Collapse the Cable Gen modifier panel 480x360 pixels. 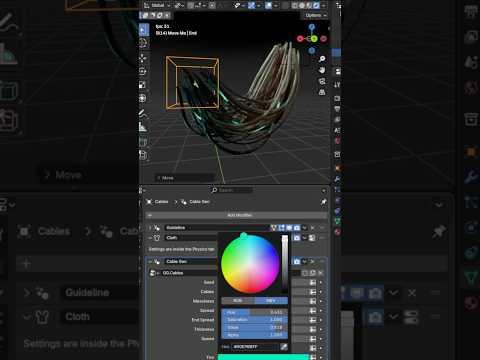pos(150,262)
